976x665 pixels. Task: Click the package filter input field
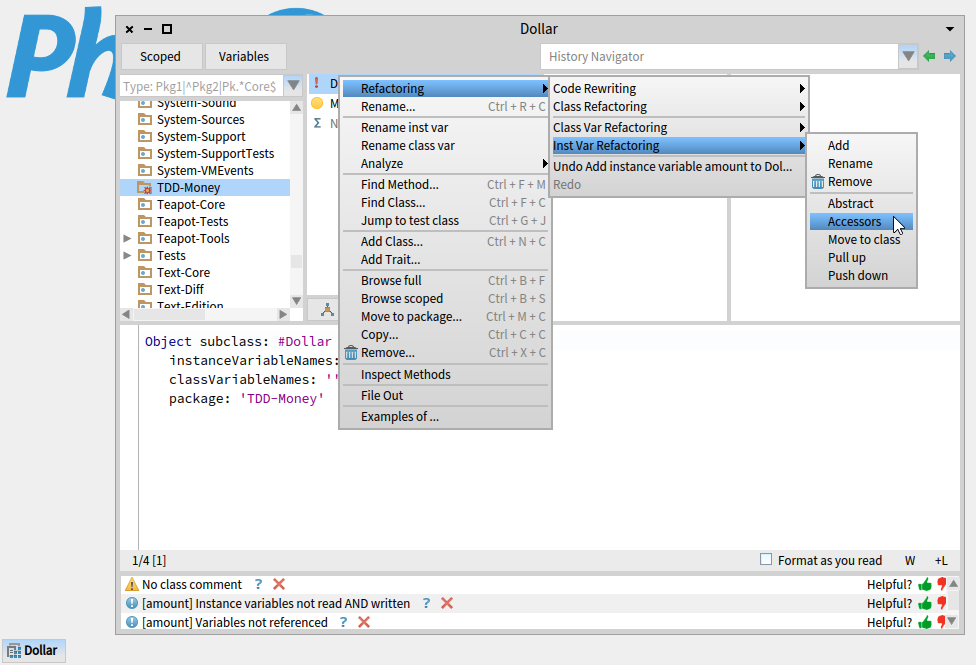click(202, 86)
